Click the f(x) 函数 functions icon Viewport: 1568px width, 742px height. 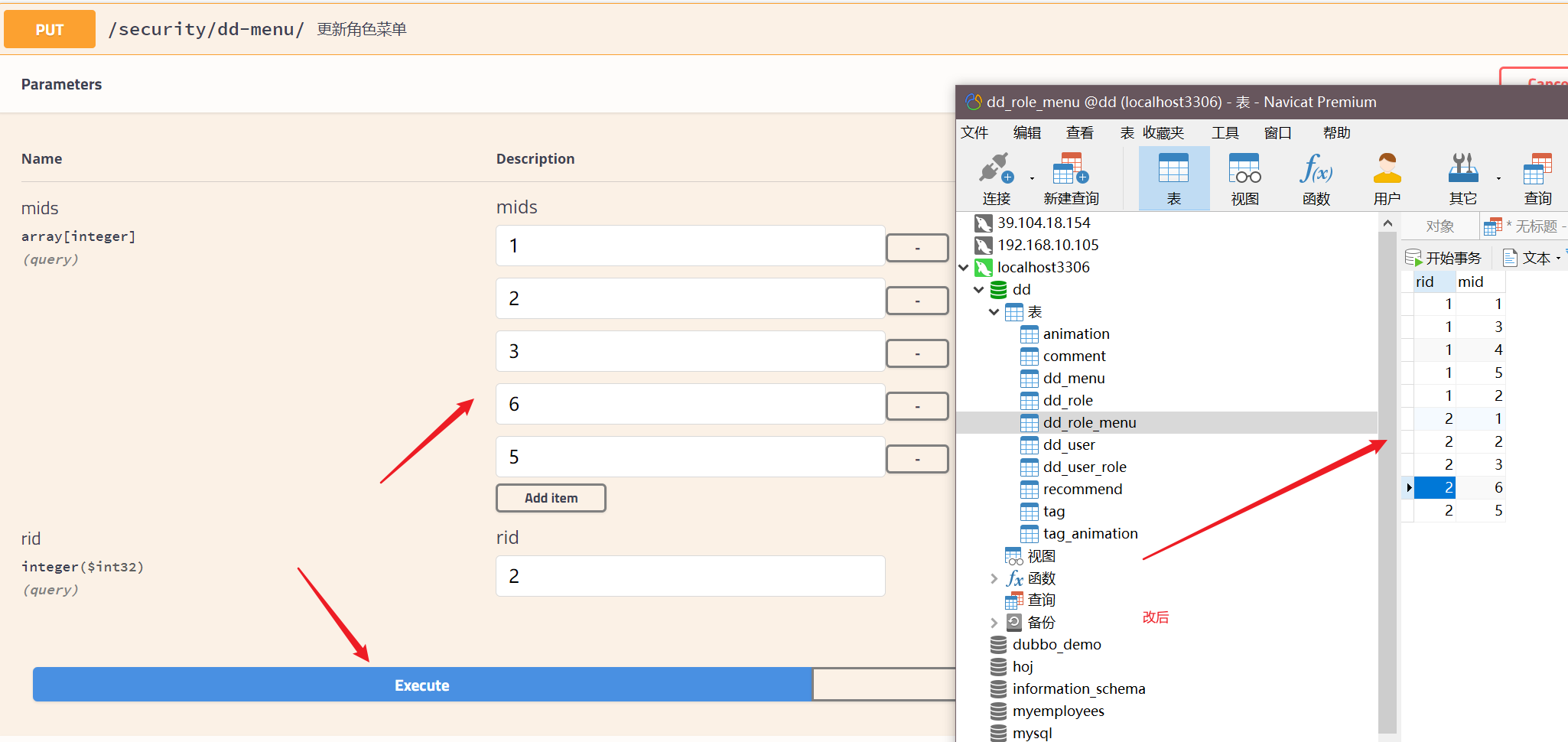(x=1316, y=176)
